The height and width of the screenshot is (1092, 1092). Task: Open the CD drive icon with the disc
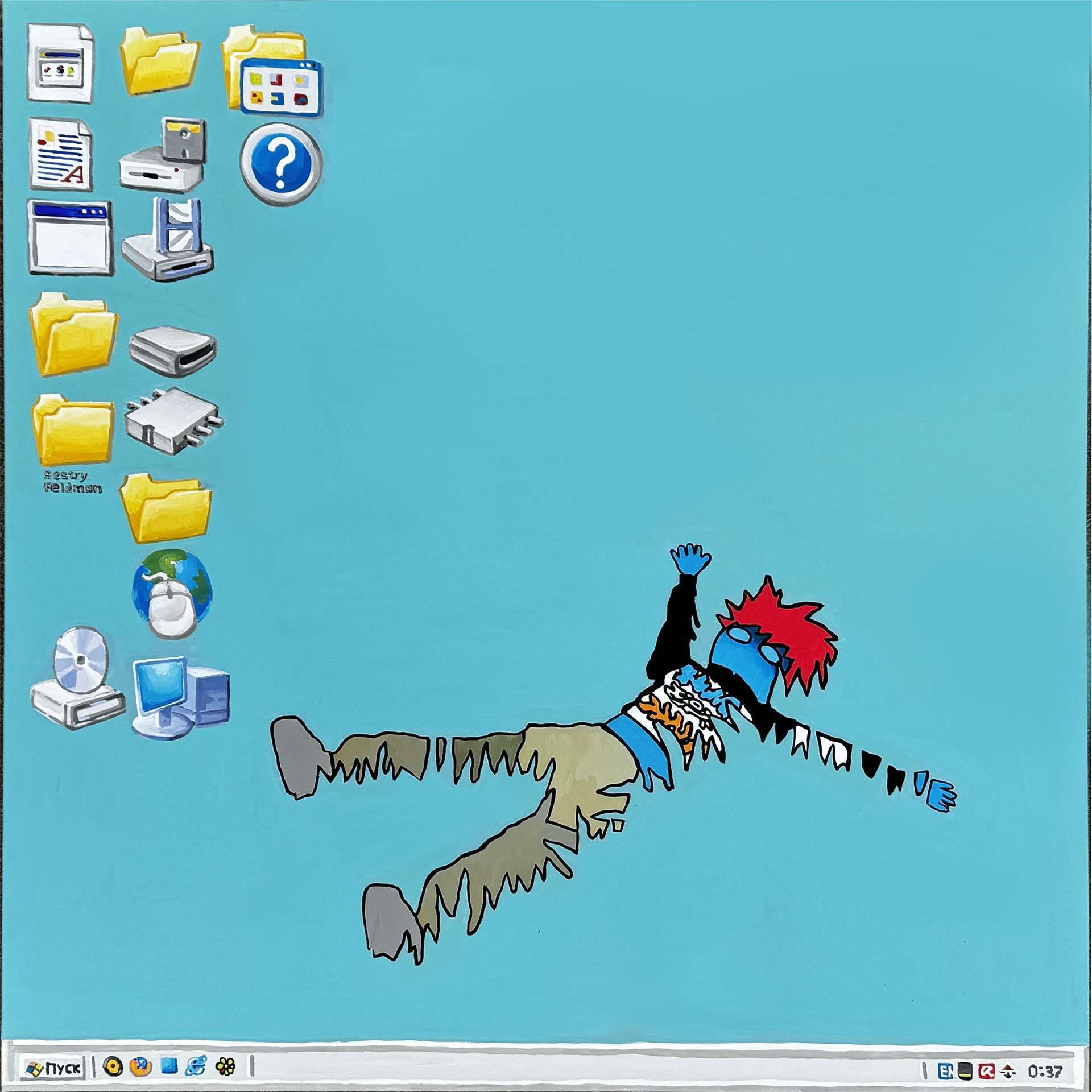click(x=77, y=678)
